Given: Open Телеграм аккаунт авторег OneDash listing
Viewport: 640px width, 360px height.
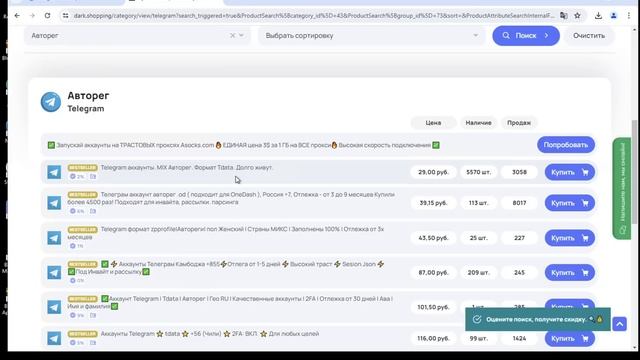Looking at the screenshot, I should point(231,198).
